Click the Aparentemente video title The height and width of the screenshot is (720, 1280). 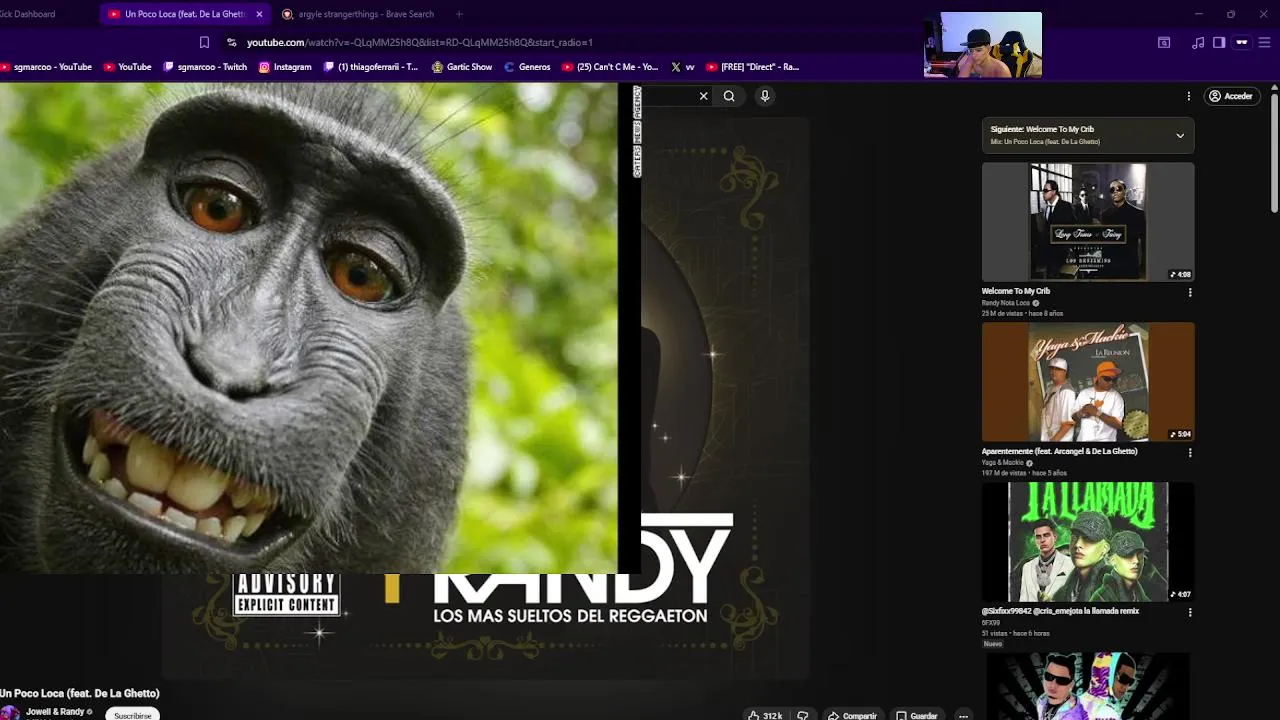[1060, 451]
